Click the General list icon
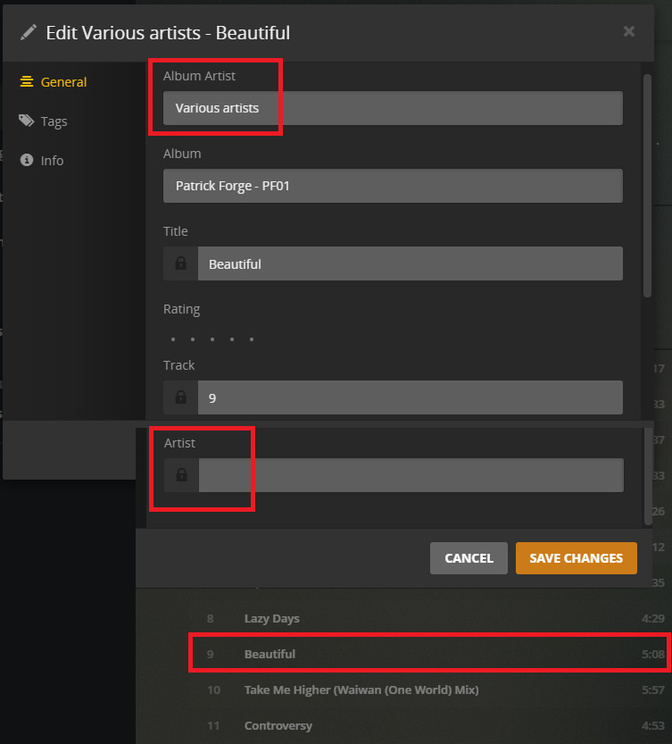The image size is (672, 744). point(27,82)
